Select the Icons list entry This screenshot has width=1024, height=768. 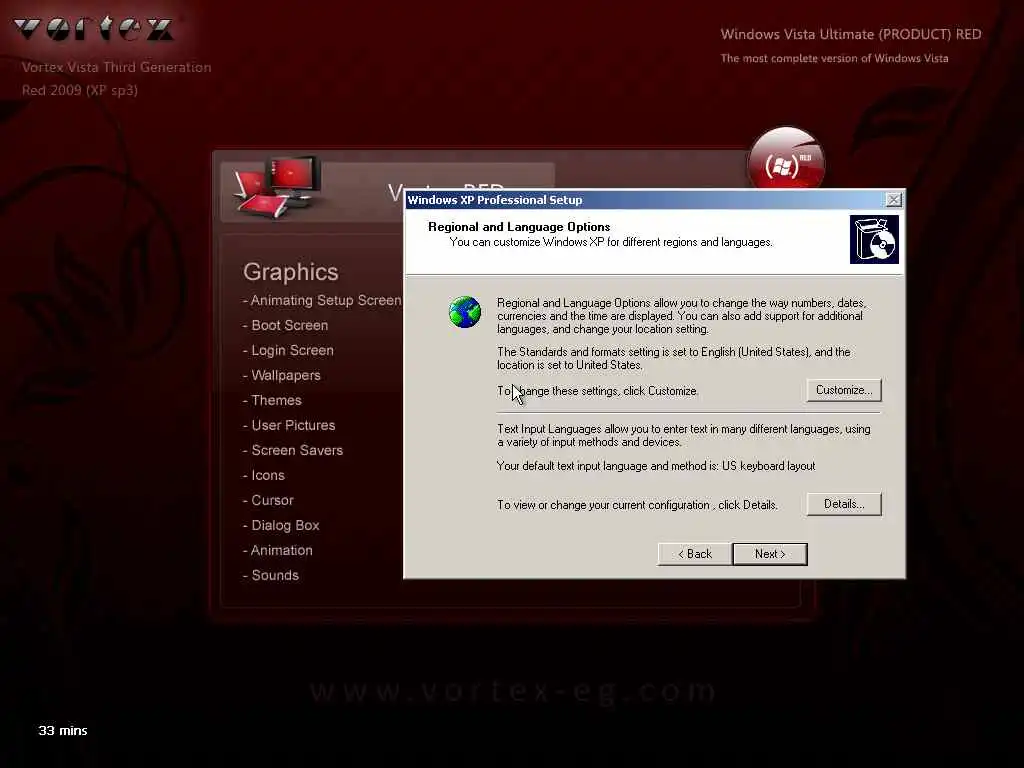264,475
